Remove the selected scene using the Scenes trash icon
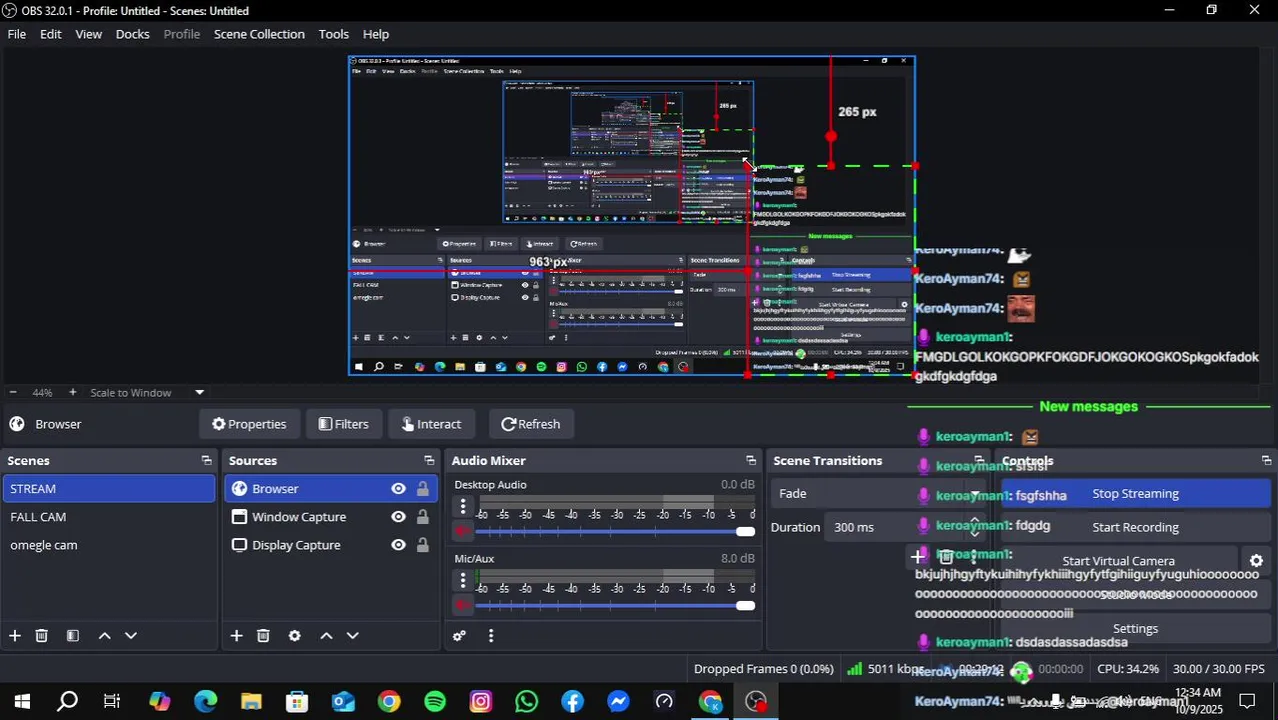 (42, 636)
